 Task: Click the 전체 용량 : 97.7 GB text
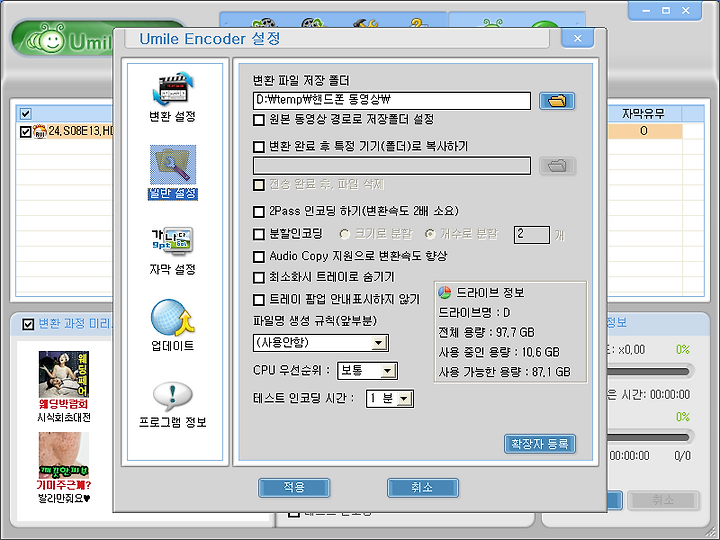[487, 332]
